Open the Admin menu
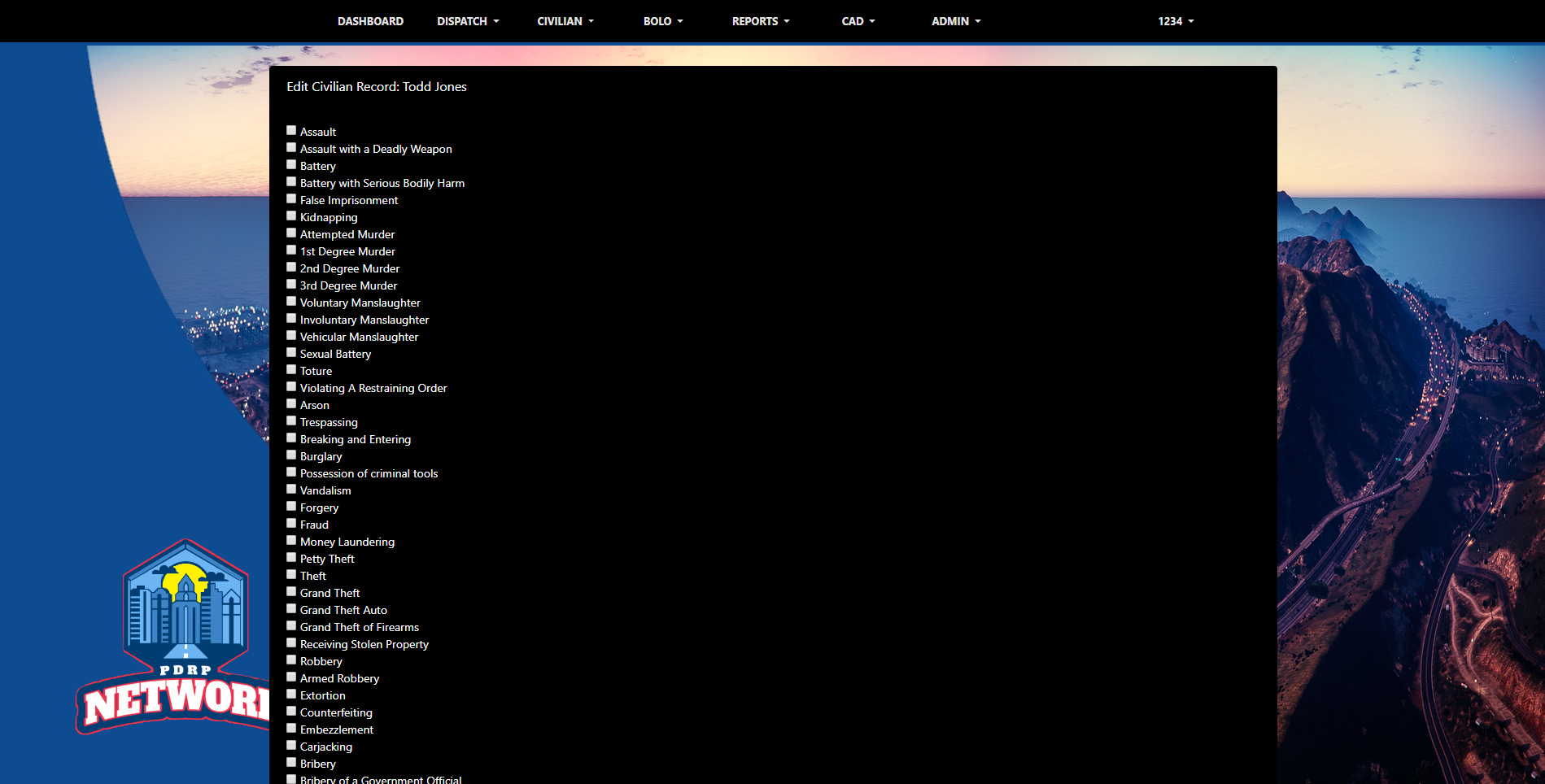The width and height of the screenshot is (1545, 784). click(x=956, y=21)
